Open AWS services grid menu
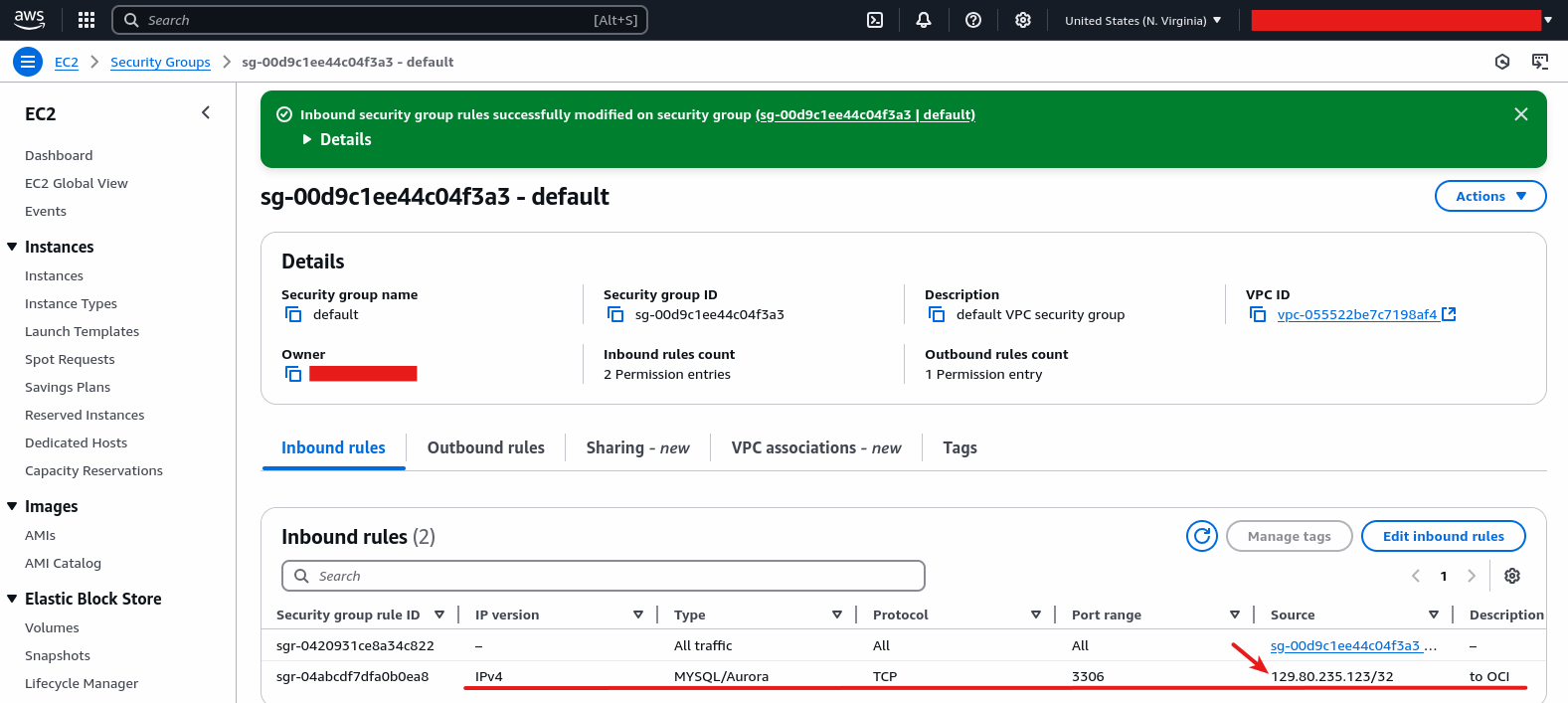 [x=87, y=20]
